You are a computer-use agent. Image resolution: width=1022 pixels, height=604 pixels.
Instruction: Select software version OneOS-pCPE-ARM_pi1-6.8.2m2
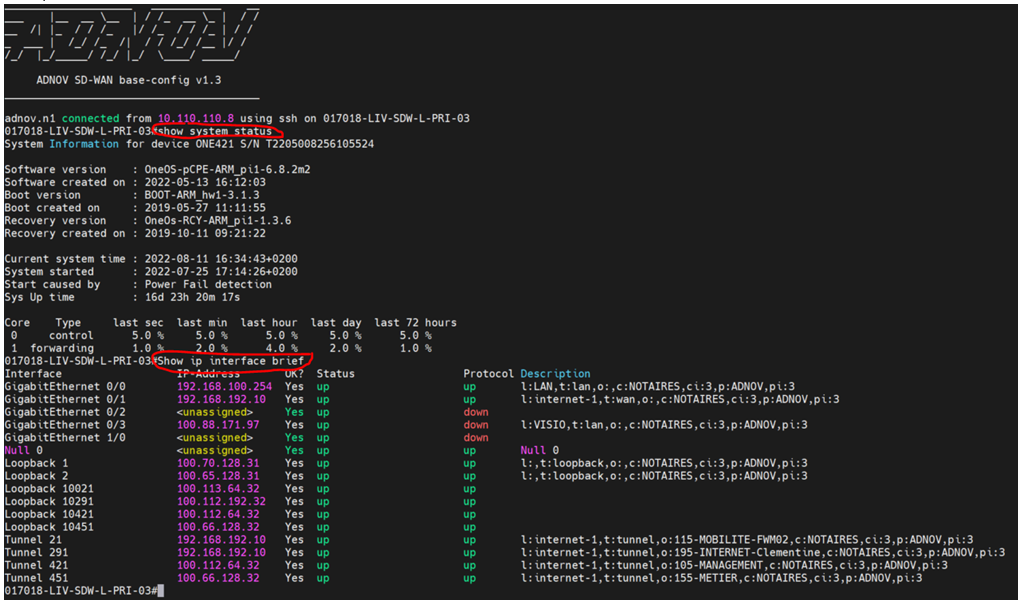coord(227,169)
